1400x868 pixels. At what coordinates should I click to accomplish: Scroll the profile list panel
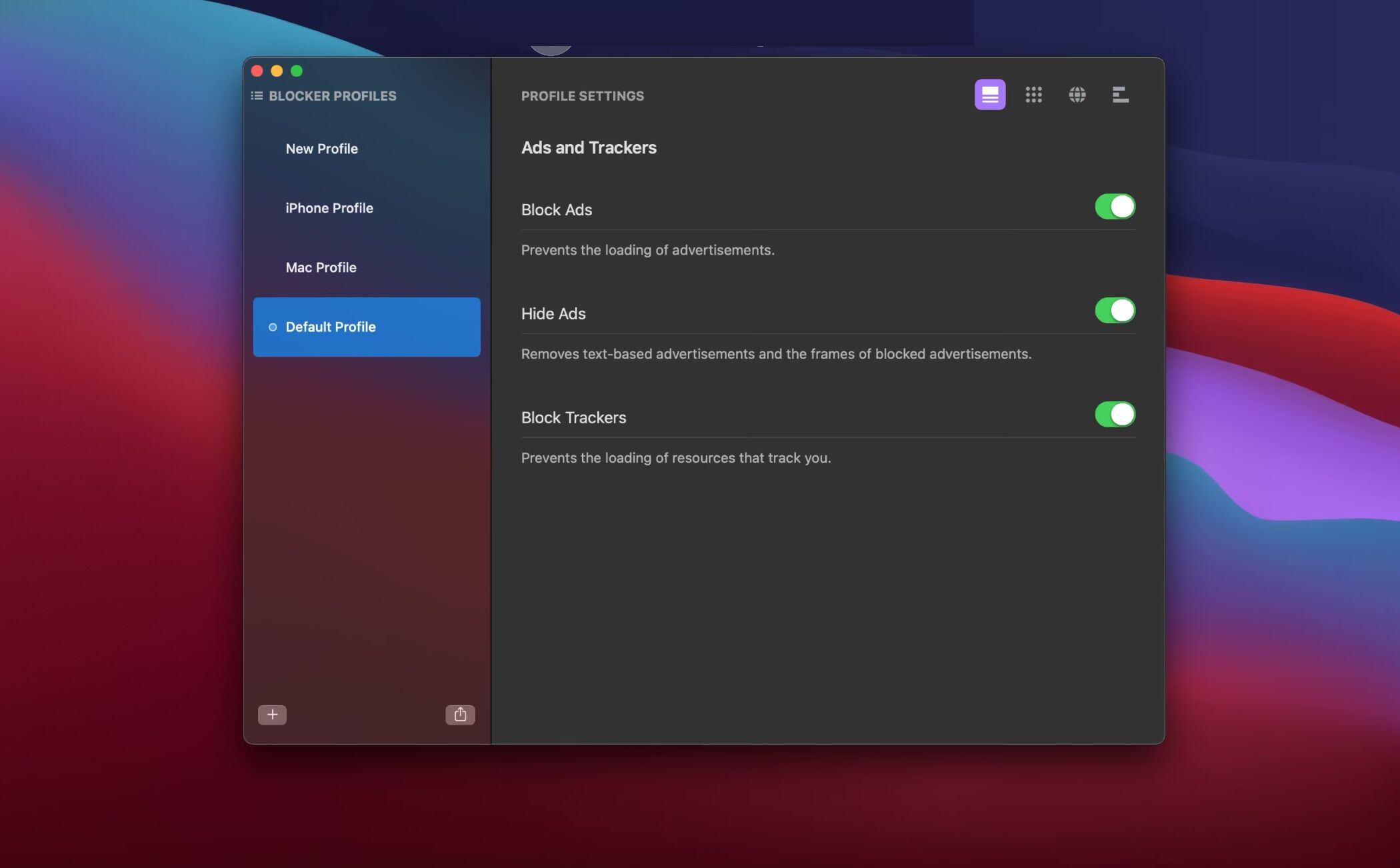367,400
